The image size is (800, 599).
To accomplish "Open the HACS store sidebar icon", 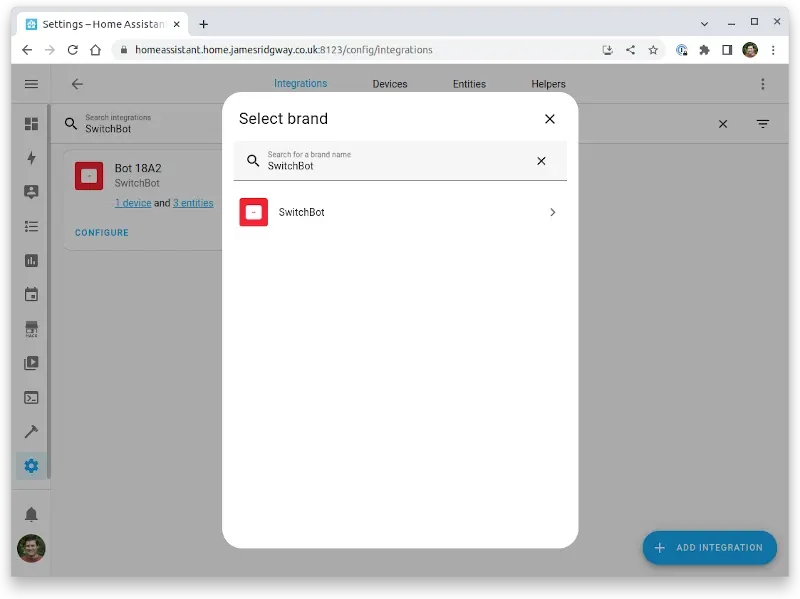I will tap(31, 329).
